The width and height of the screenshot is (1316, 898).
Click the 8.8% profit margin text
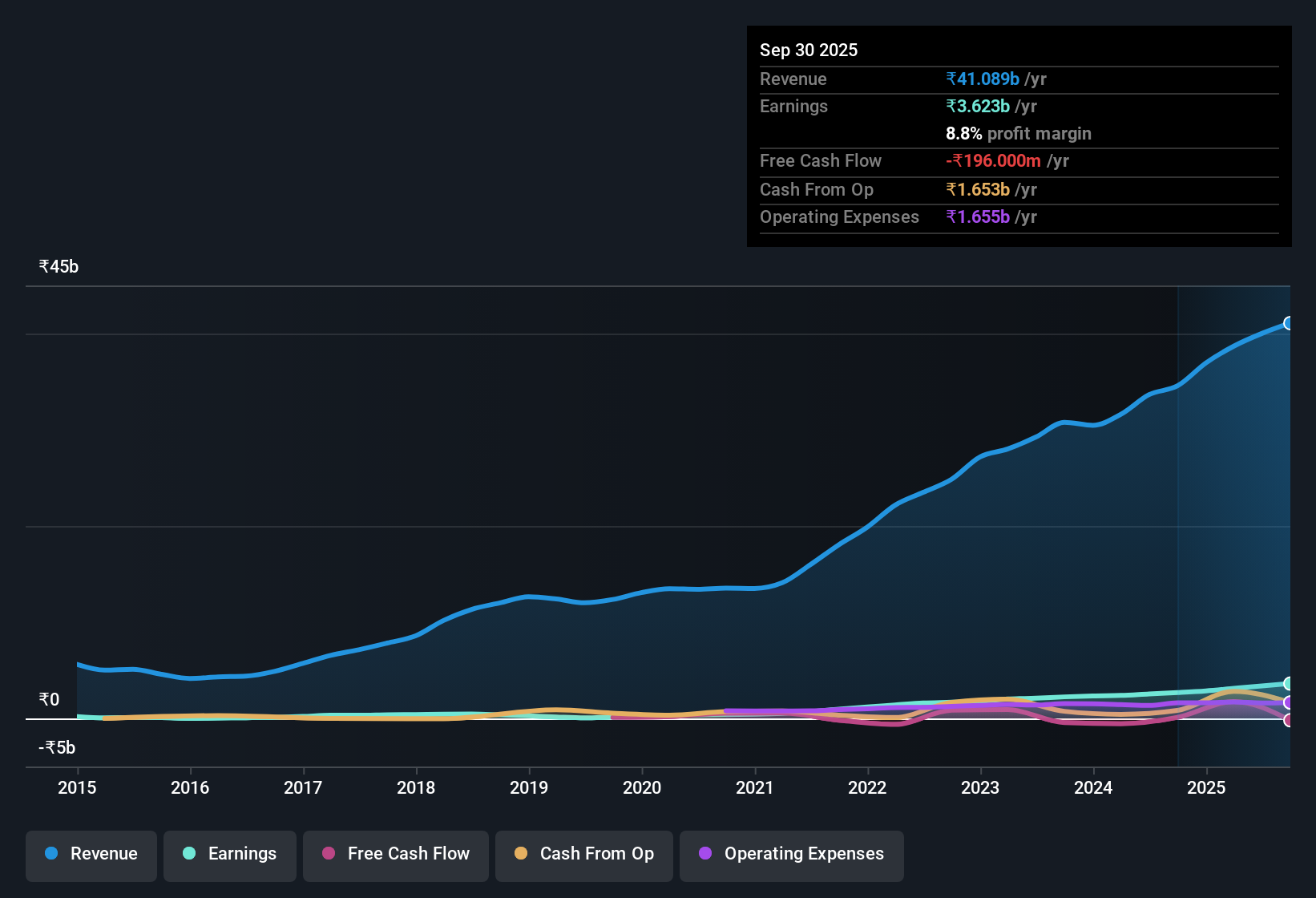pos(1019,133)
